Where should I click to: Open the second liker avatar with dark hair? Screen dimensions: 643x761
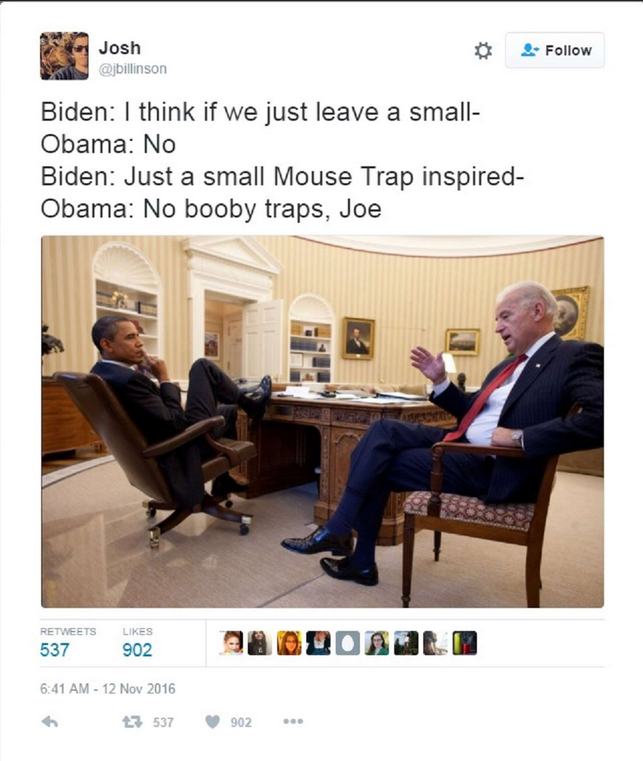pyautogui.click(x=260, y=643)
